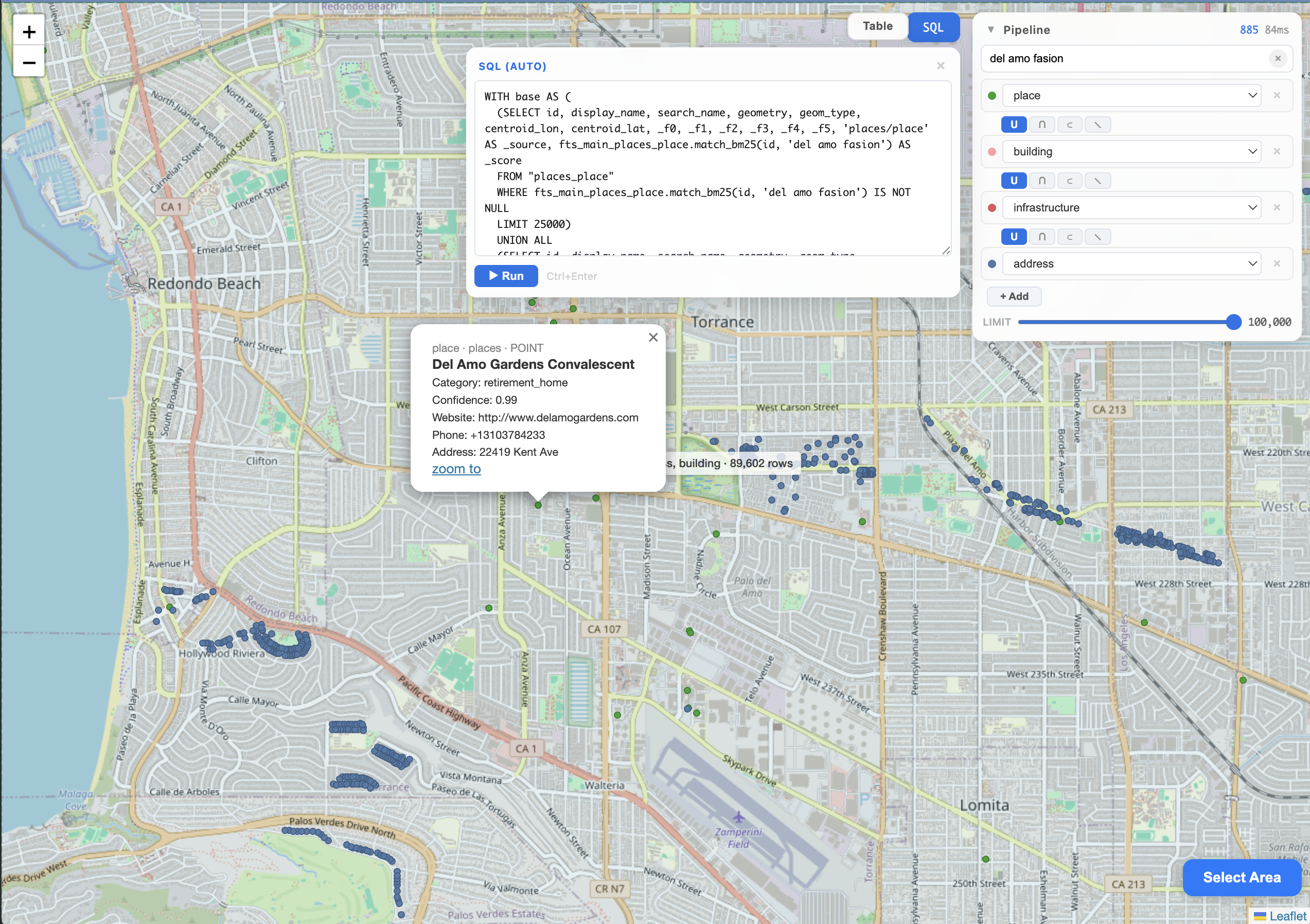Viewport: 1310px width, 924px height.
Task: Run the SQL query
Action: click(505, 276)
